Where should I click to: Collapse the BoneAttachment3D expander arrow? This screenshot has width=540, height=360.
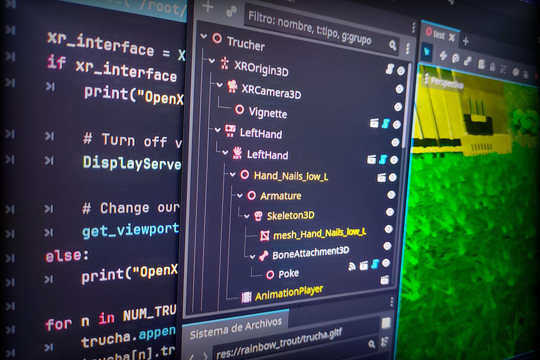click(252, 257)
